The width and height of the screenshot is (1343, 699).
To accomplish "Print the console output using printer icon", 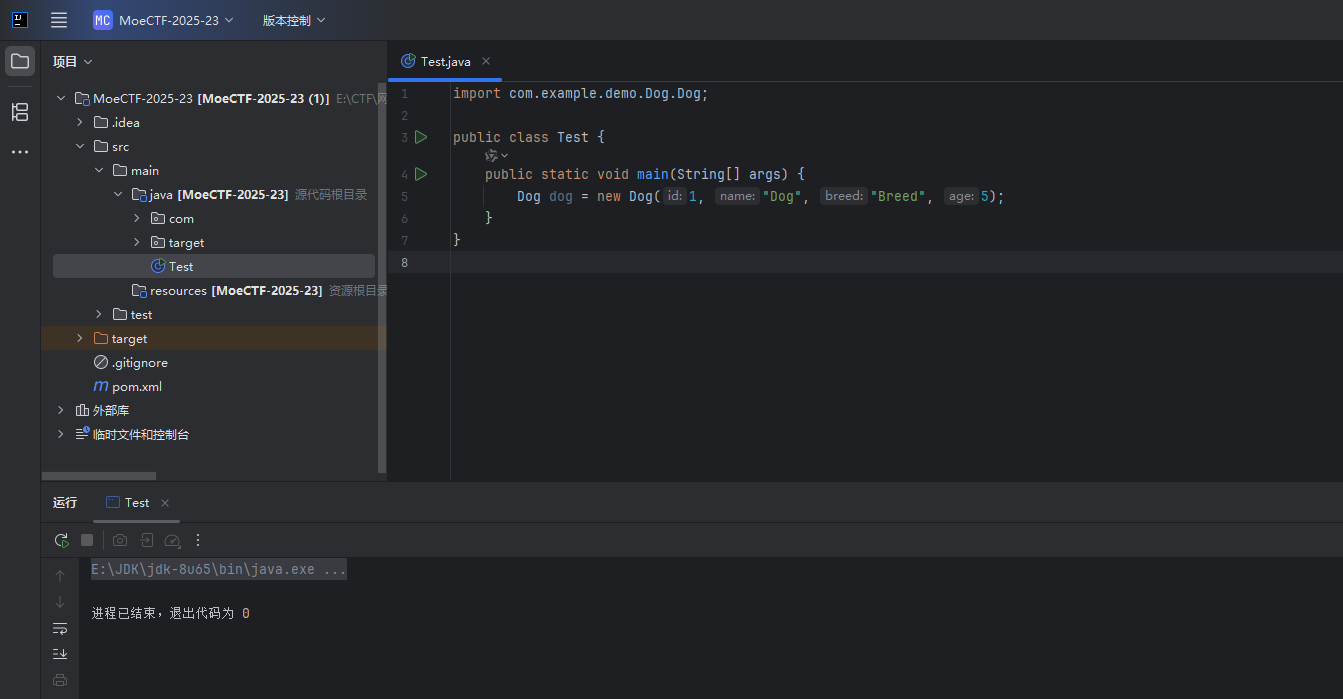I will [x=60, y=680].
